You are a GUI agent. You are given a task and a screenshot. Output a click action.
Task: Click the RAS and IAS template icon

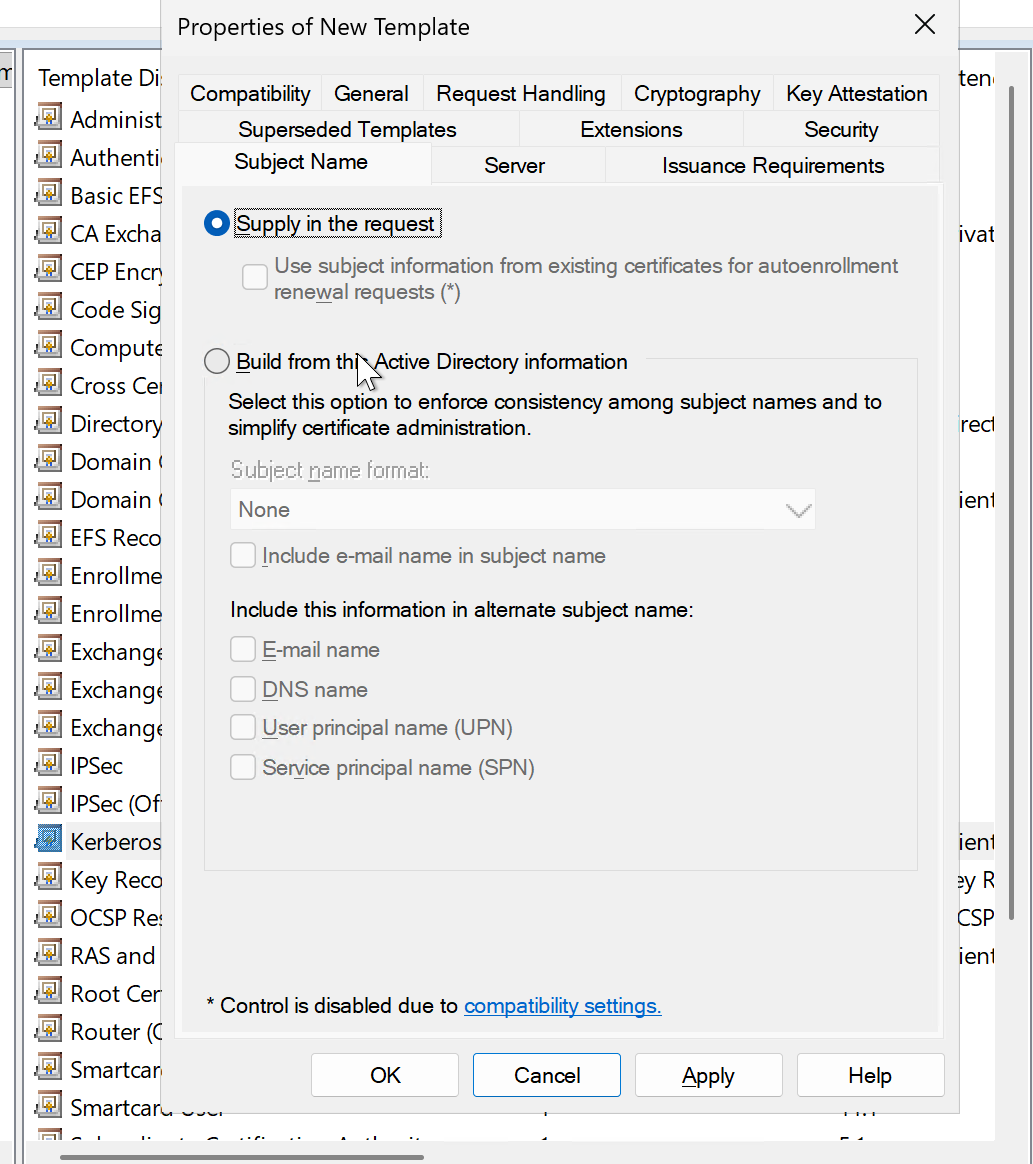48,955
